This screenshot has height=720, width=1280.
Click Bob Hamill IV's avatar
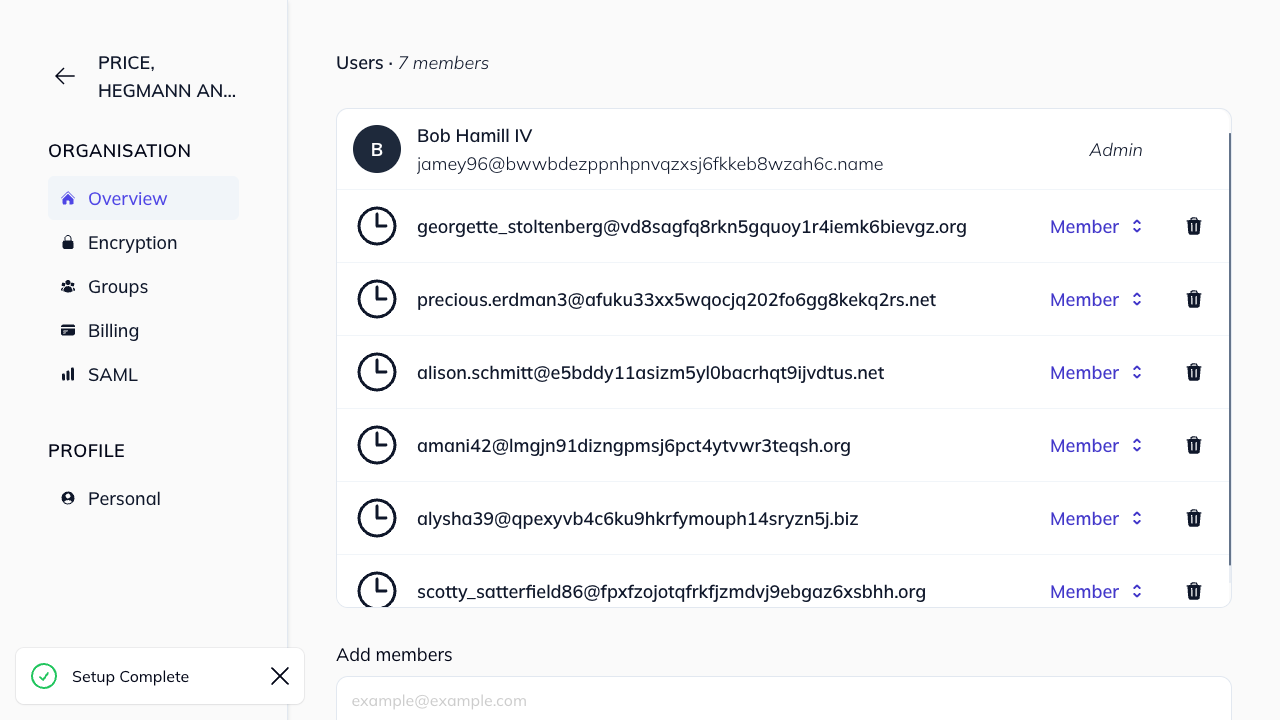click(377, 150)
